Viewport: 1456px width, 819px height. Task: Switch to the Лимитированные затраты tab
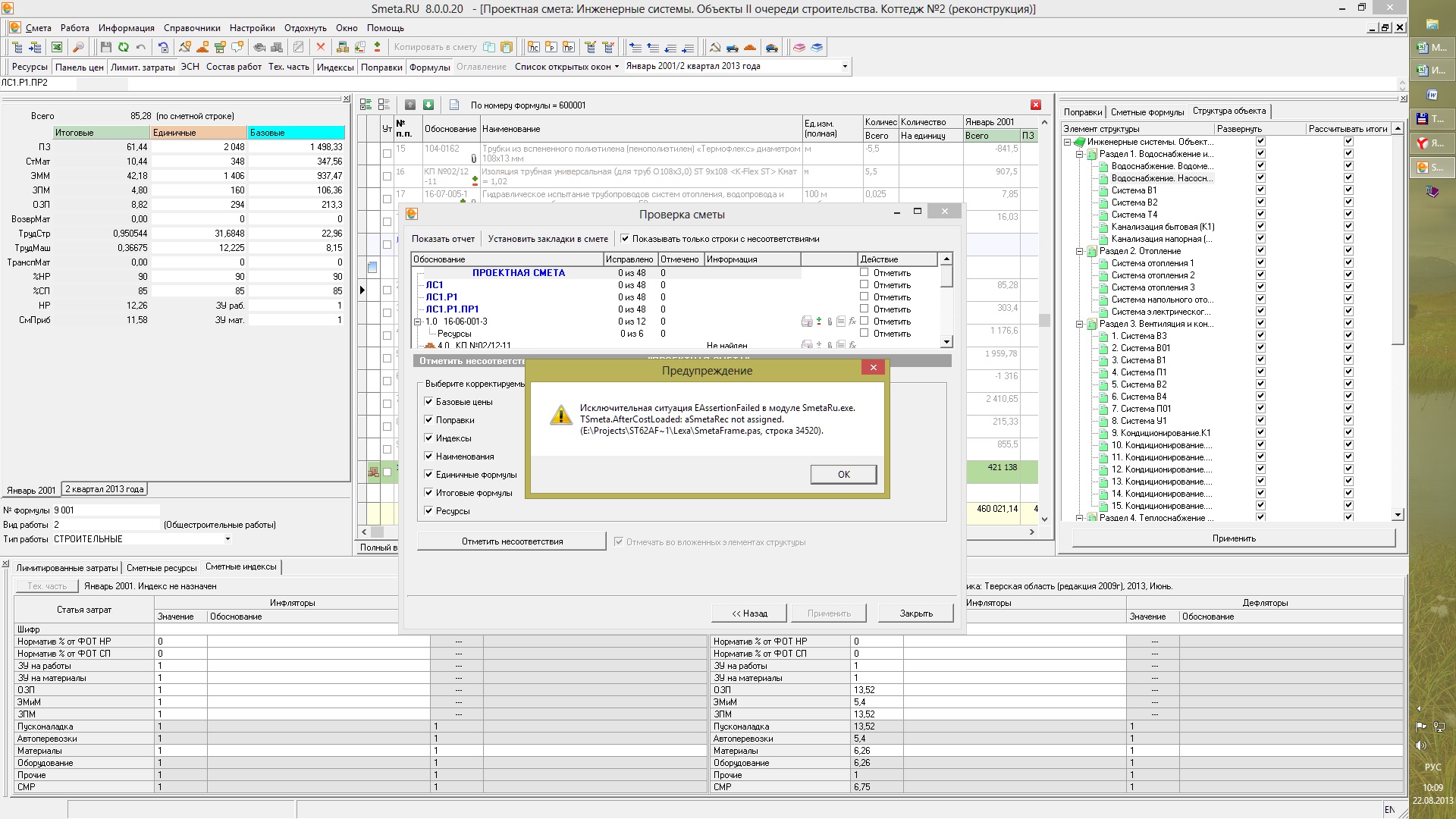pyautogui.click(x=67, y=568)
